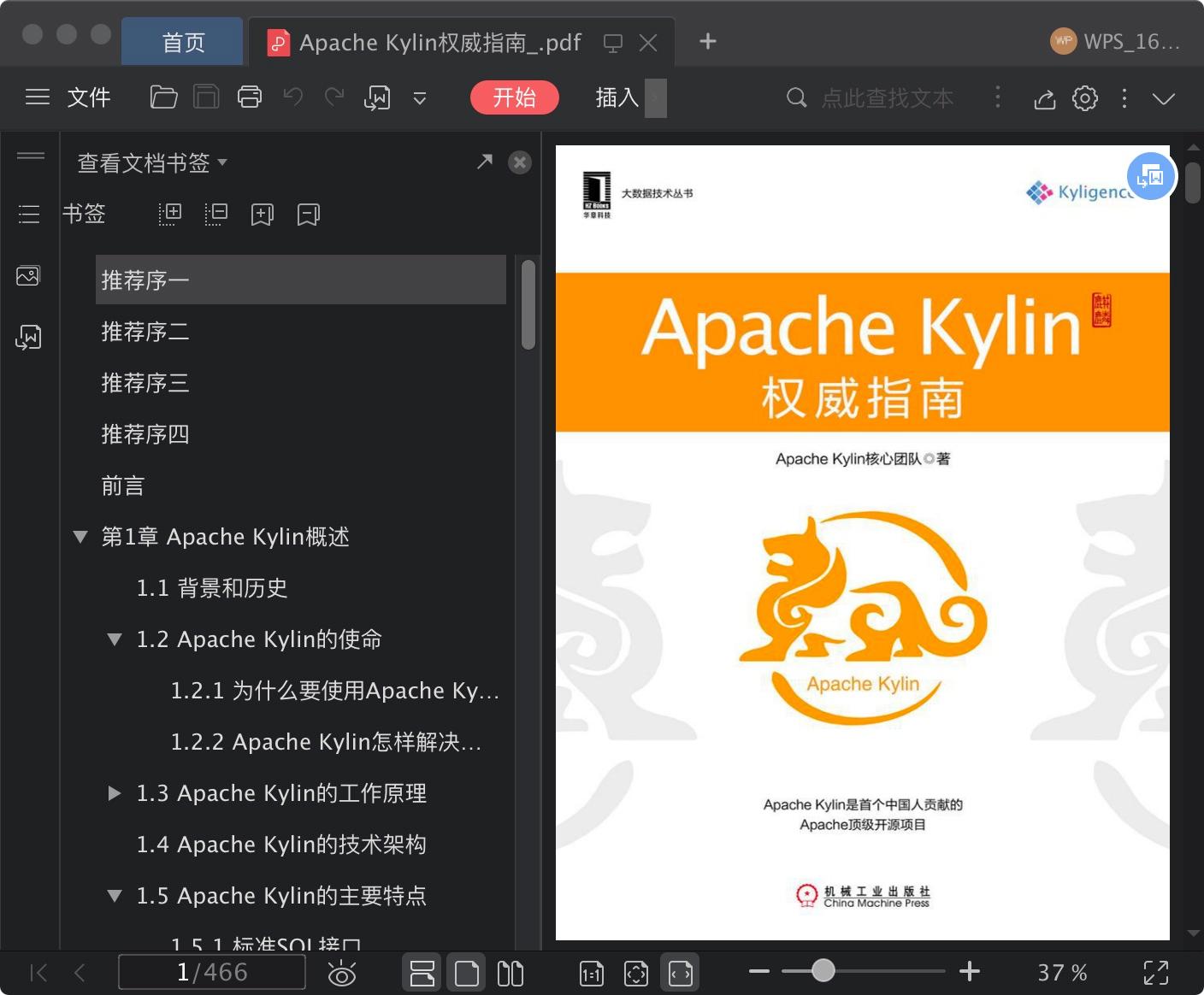1204x995 pixels.
Task: Click the share export icon
Action: [x=1045, y=98]
